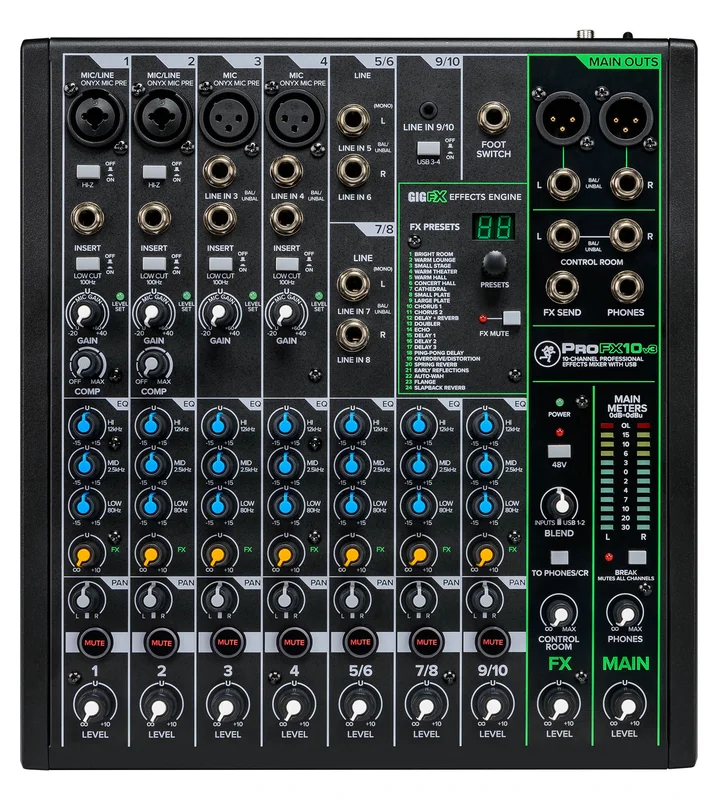Click the PRESETS selector knob
718x800 pixels.
point(494,264)
